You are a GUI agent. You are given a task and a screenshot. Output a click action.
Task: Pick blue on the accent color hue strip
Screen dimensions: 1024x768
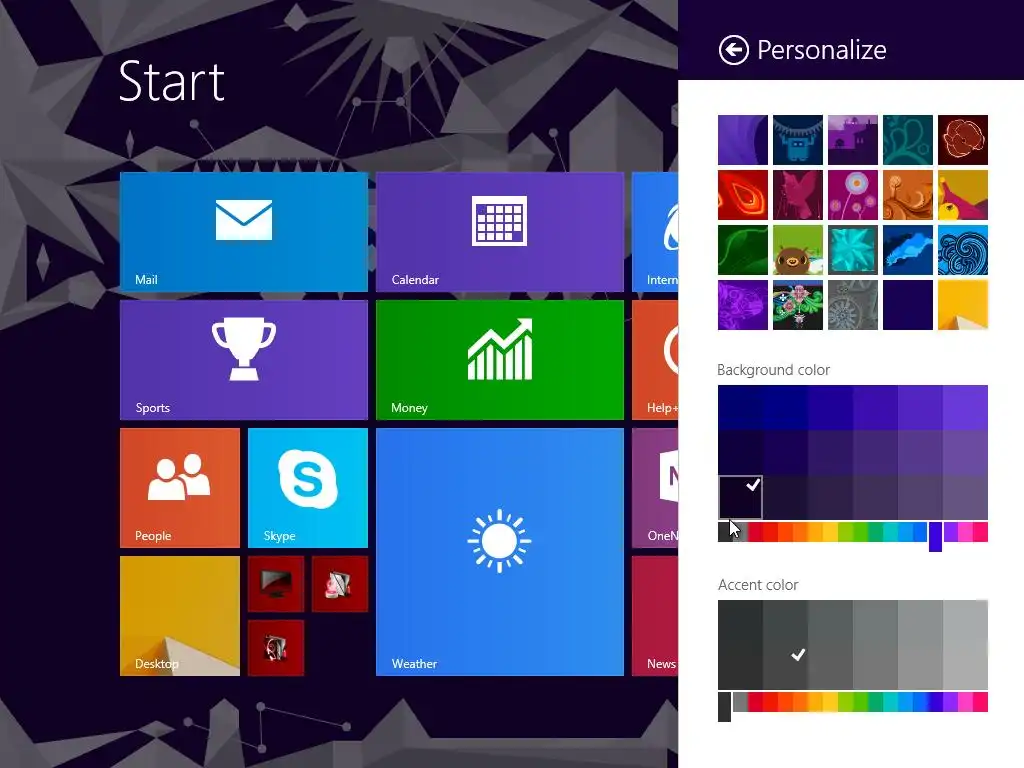click(920, 702)
